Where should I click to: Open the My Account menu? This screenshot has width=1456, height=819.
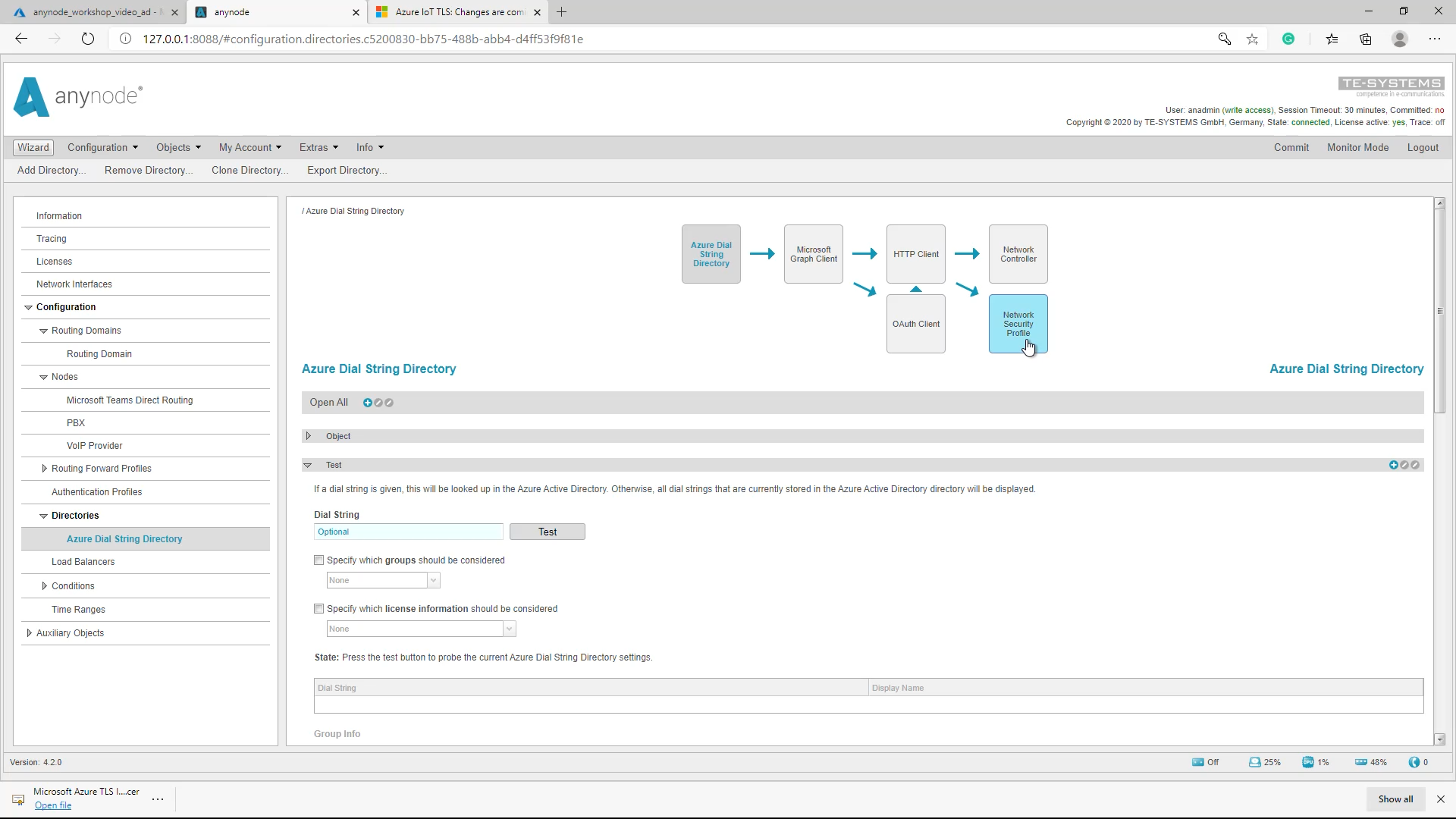[x=249, y=148]
